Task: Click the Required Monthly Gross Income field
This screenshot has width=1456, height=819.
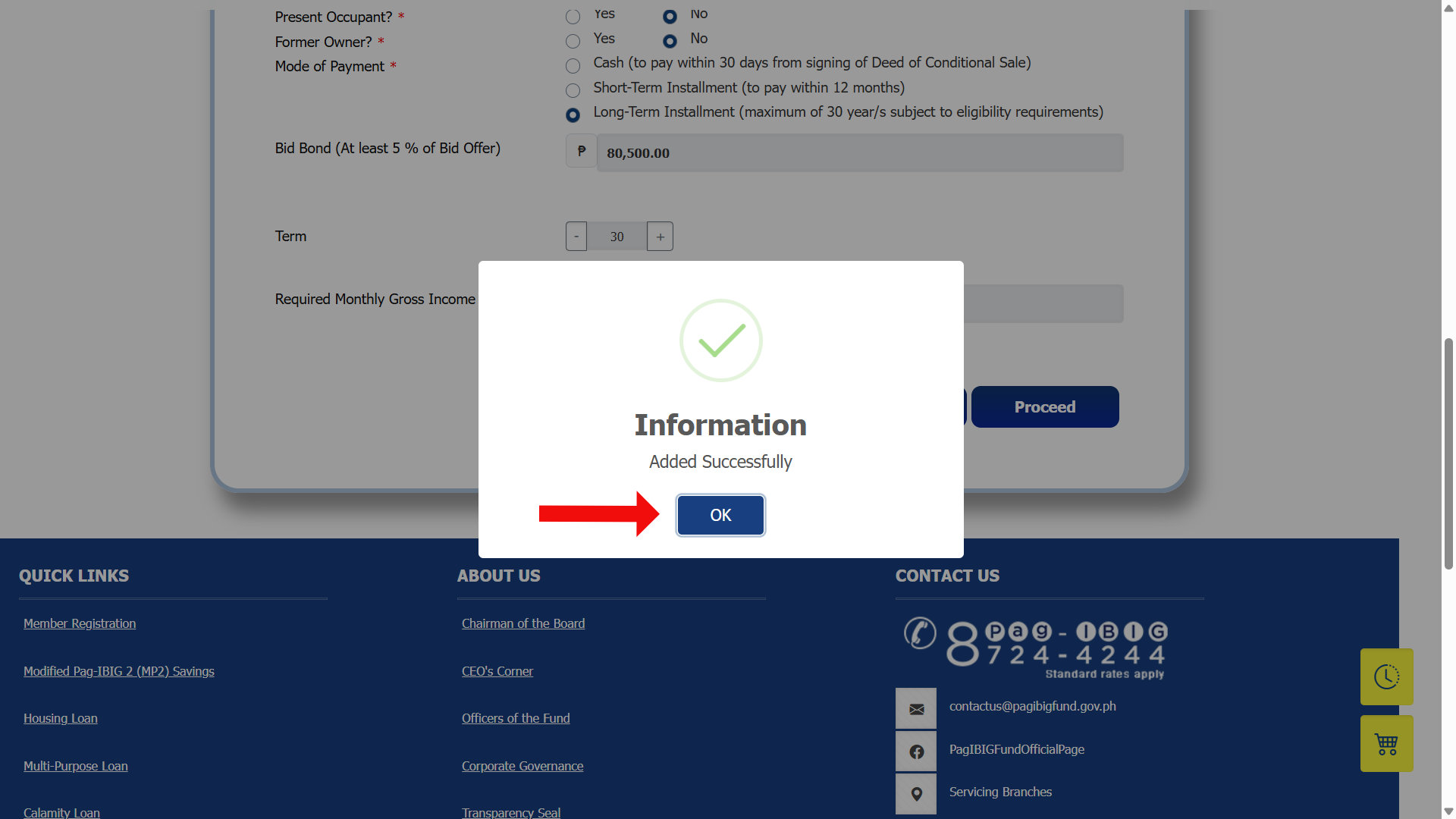Action: pyautogui.click(x=1043, y=303)
